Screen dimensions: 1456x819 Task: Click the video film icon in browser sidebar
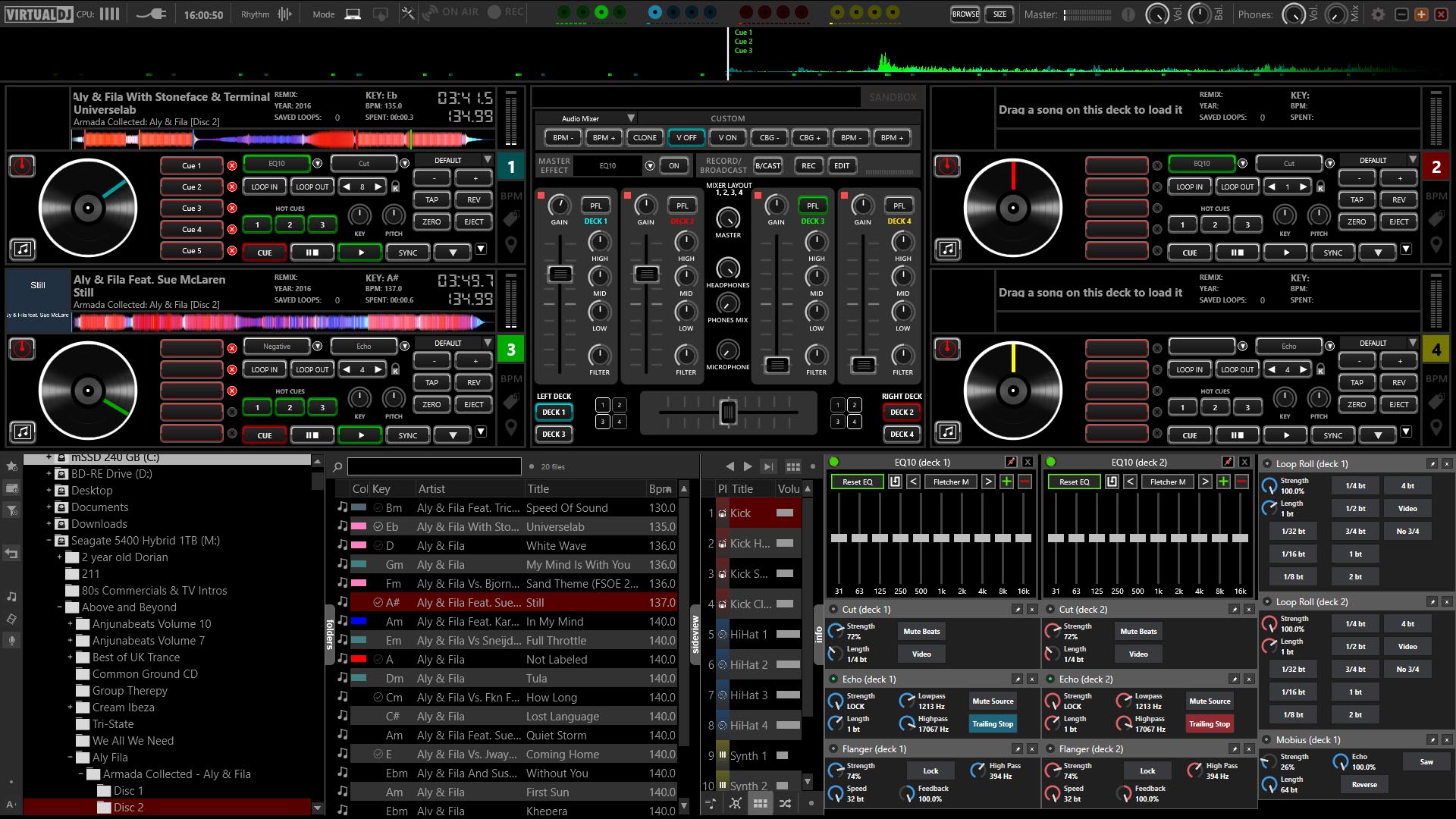point(11,619)
